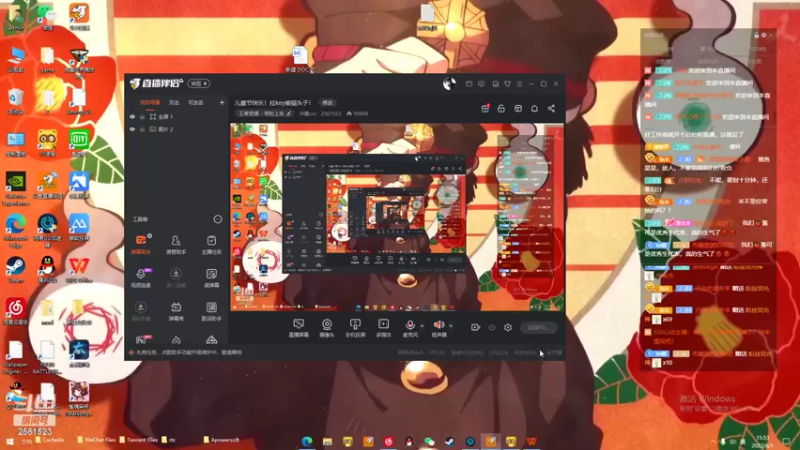
Task: Add a screen capture source (直播屏幕)
Action: click(298, 328)
